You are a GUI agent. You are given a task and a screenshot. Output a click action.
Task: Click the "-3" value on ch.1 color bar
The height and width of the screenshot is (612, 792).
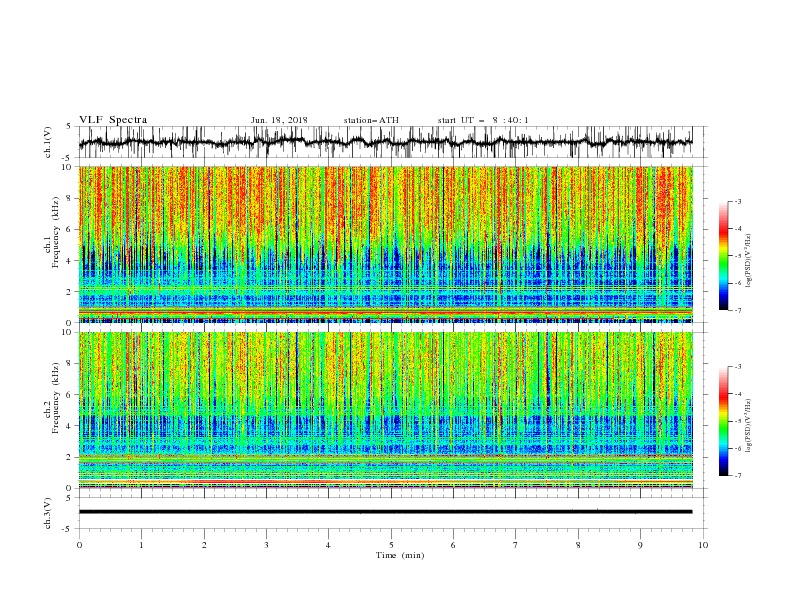738,201
